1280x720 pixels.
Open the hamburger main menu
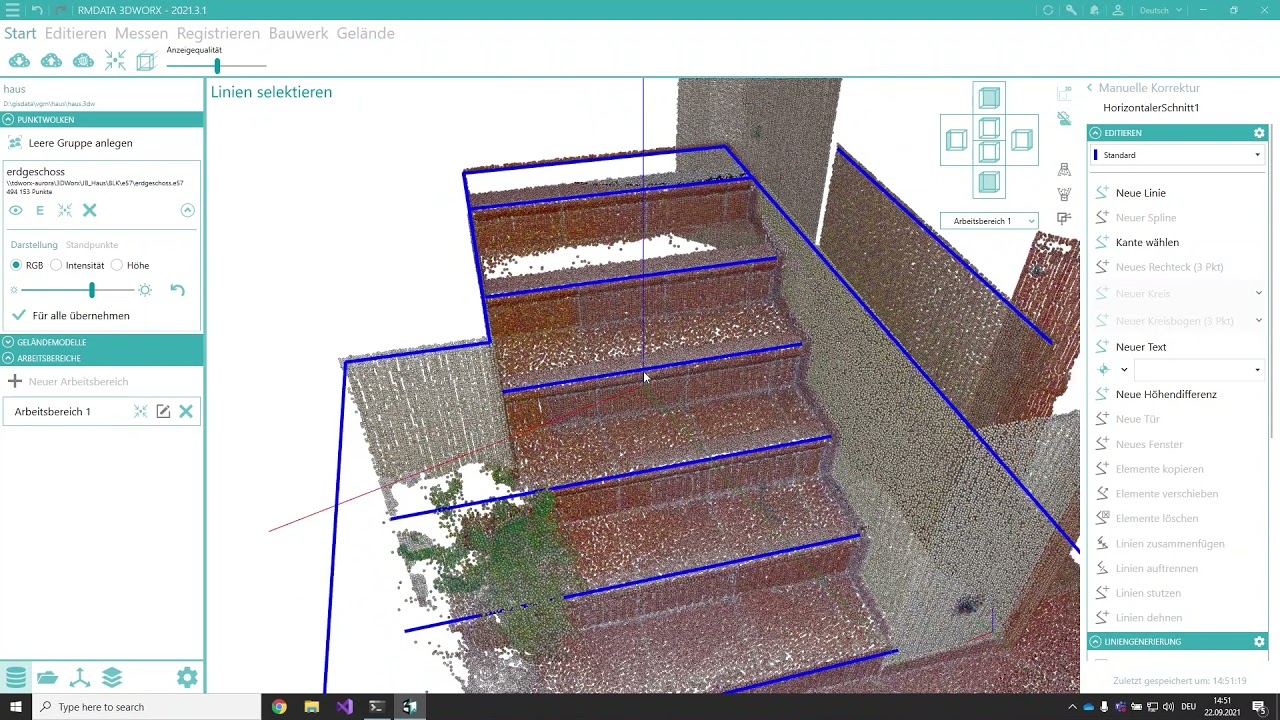(x=12, y=10)
